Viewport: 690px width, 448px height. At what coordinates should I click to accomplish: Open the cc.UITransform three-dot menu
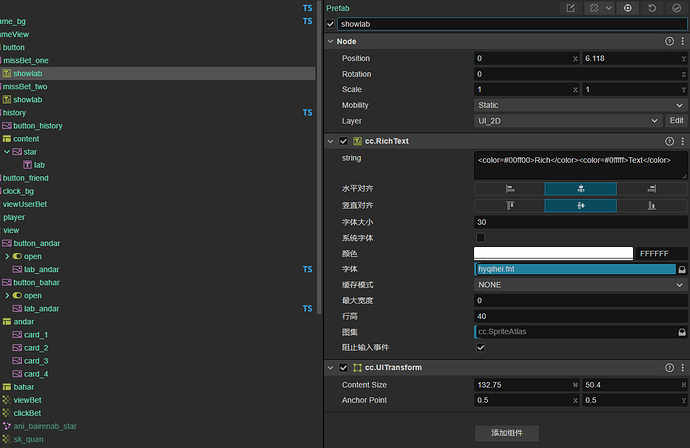[x=683, y=367]
